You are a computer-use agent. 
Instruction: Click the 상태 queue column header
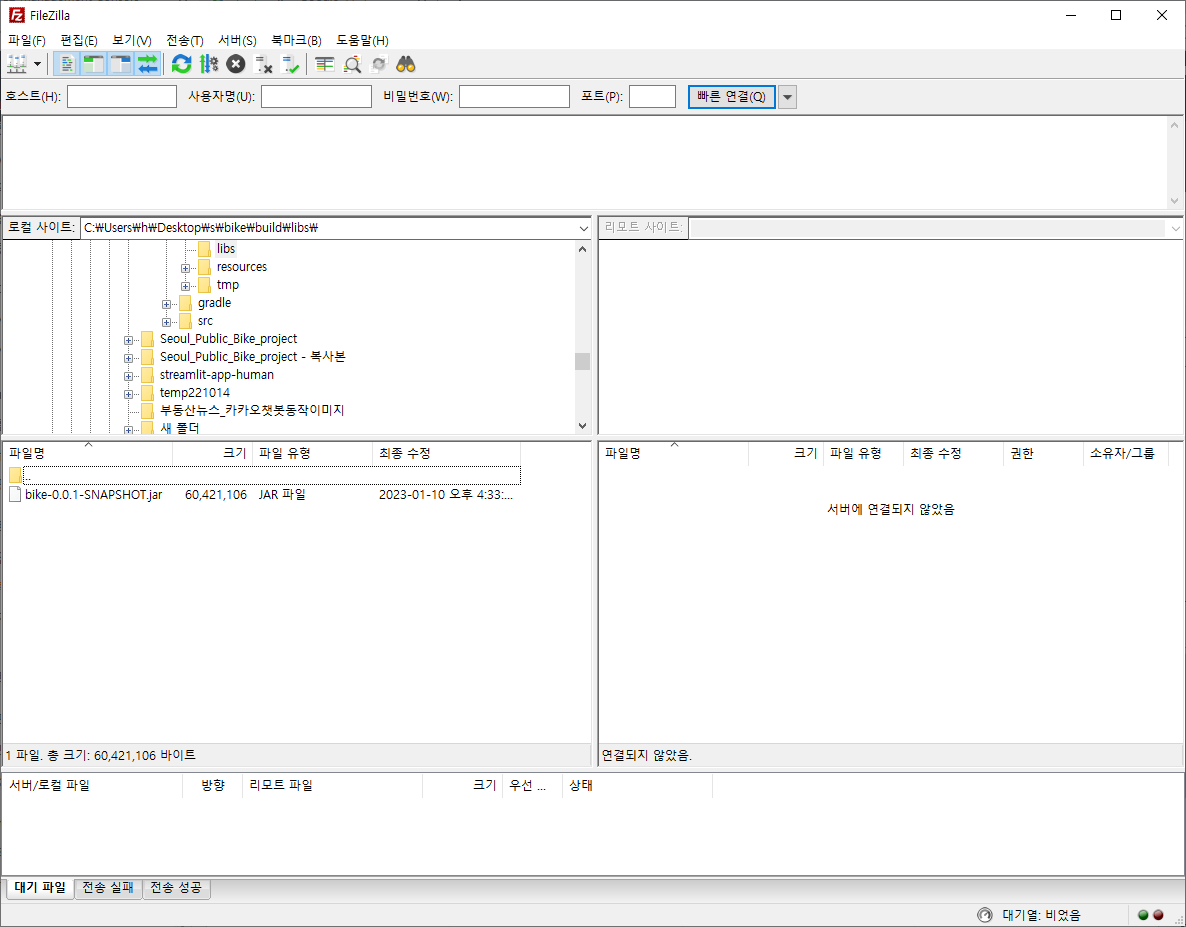coord(637,786)
